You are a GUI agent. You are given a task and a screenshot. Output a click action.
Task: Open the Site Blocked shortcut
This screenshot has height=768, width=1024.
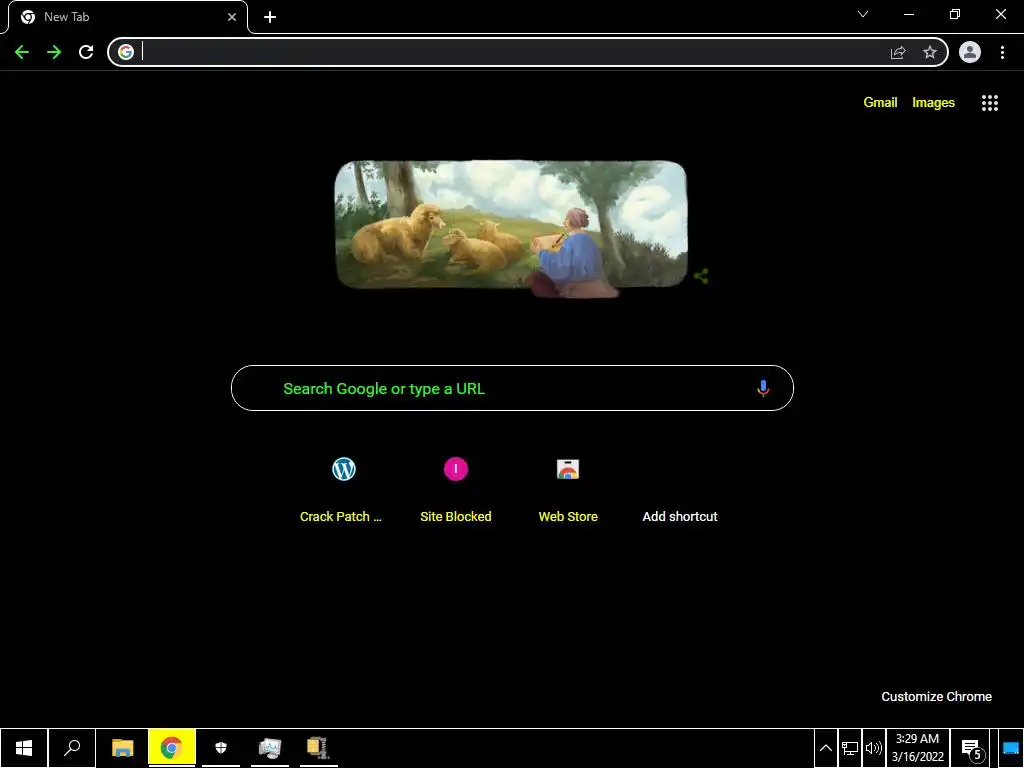pos(456,490)
